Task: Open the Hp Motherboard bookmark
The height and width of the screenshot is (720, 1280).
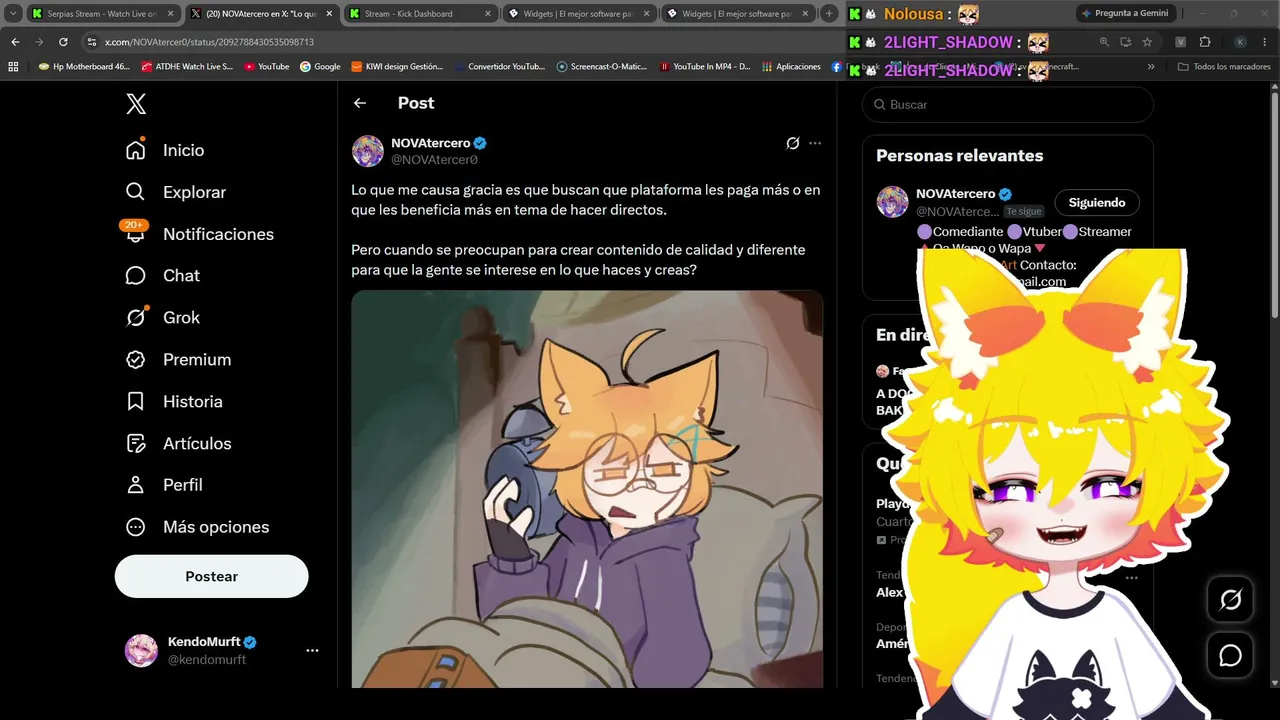Action: tap(84, 67)
